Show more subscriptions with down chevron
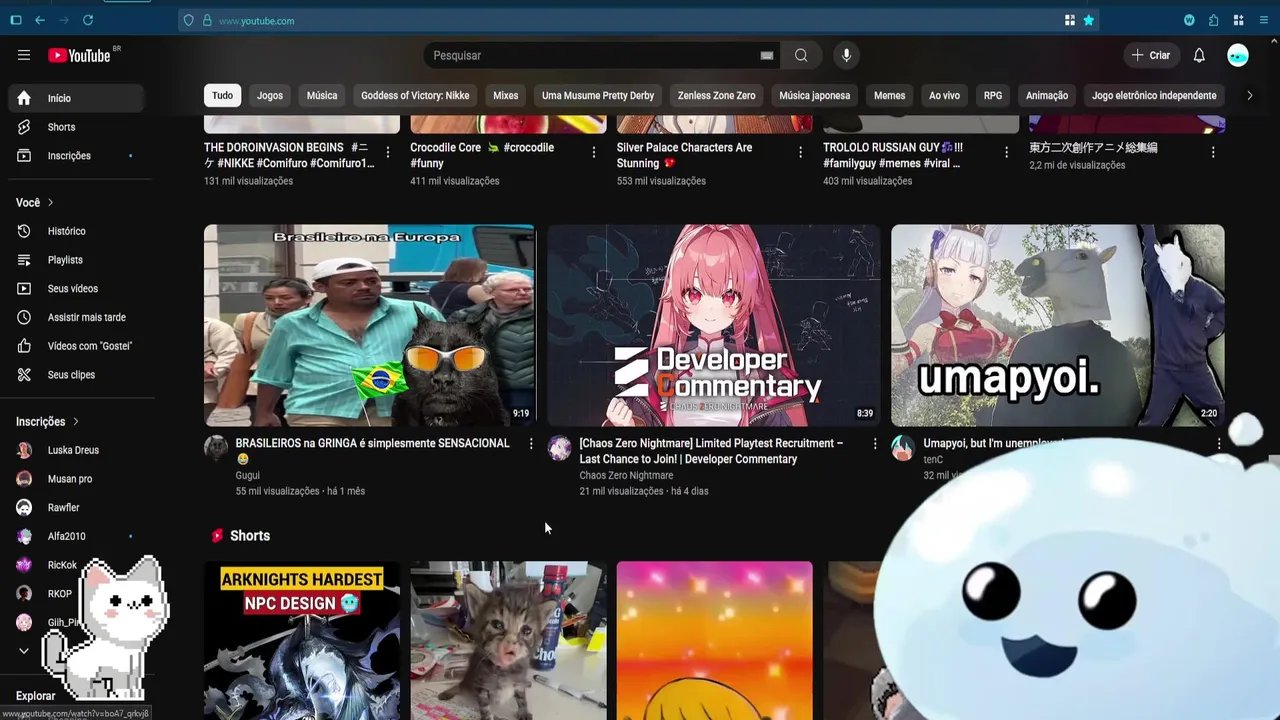 tap(24, 651)
